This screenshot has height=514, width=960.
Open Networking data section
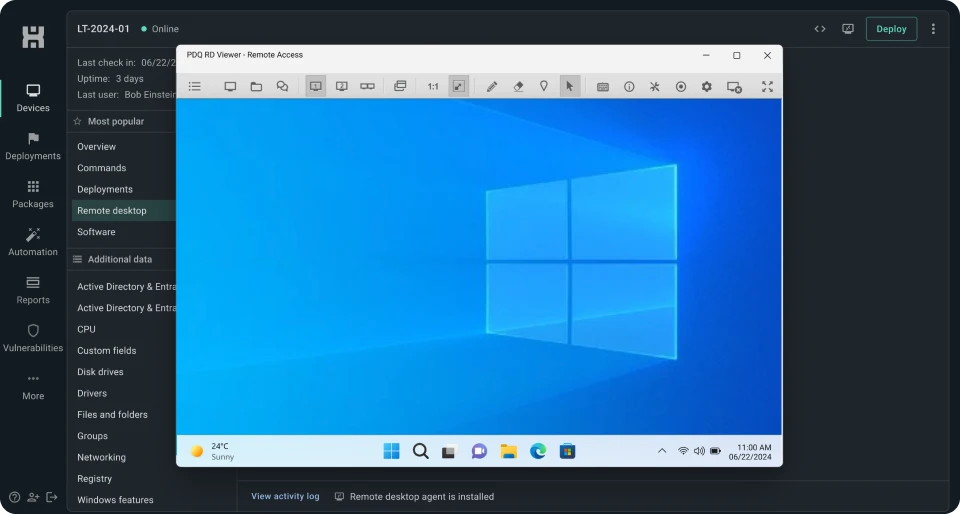[x=101, y=457]
